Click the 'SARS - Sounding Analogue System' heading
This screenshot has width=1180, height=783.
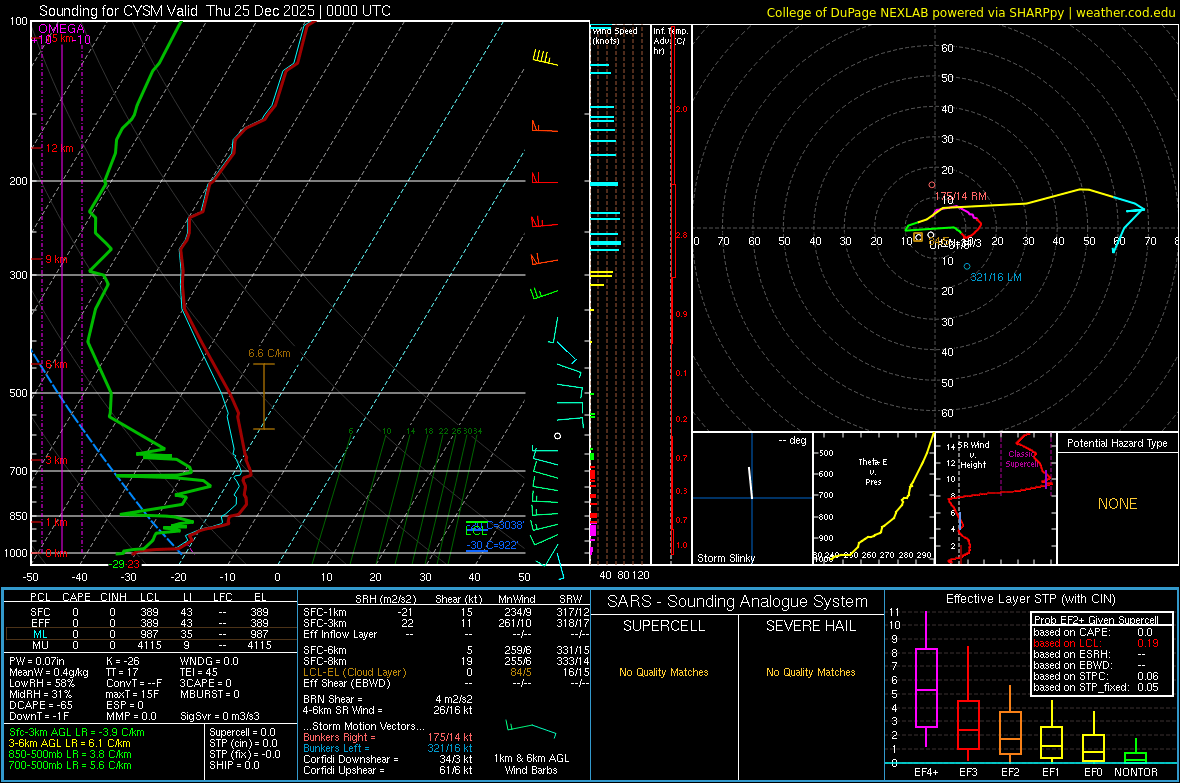(737, 602)
